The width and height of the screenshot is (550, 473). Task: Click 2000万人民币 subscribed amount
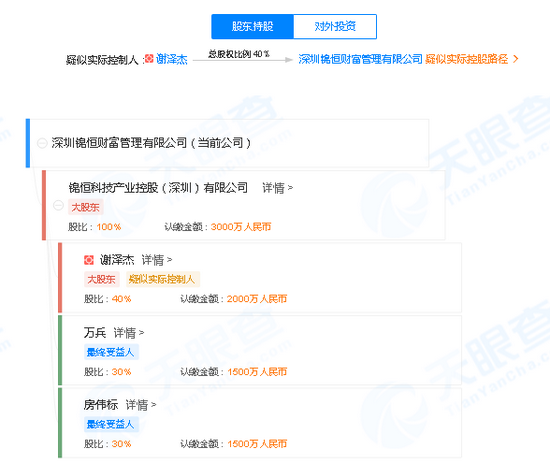click(x=257, y=299)
